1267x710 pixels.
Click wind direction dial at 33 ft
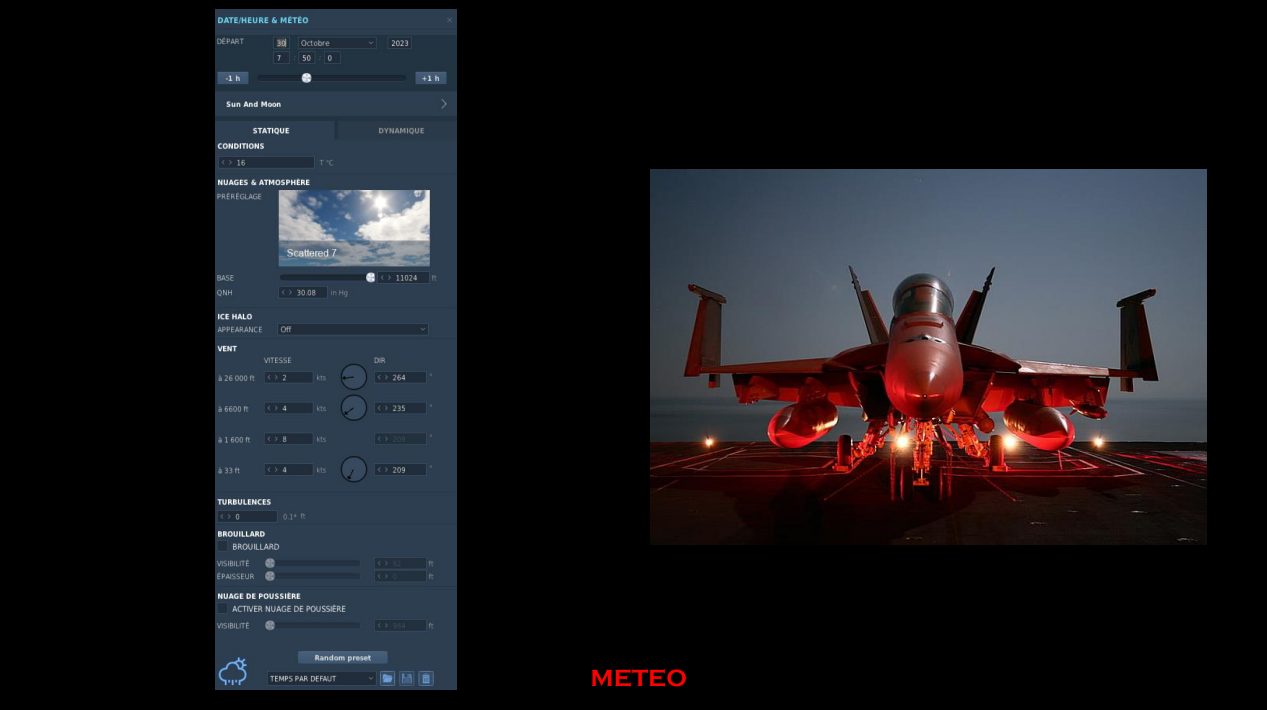[x=353, y=469]
